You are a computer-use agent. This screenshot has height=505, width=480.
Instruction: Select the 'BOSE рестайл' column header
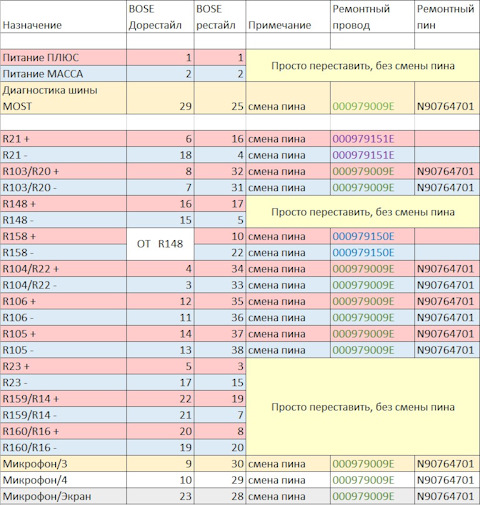220,17
